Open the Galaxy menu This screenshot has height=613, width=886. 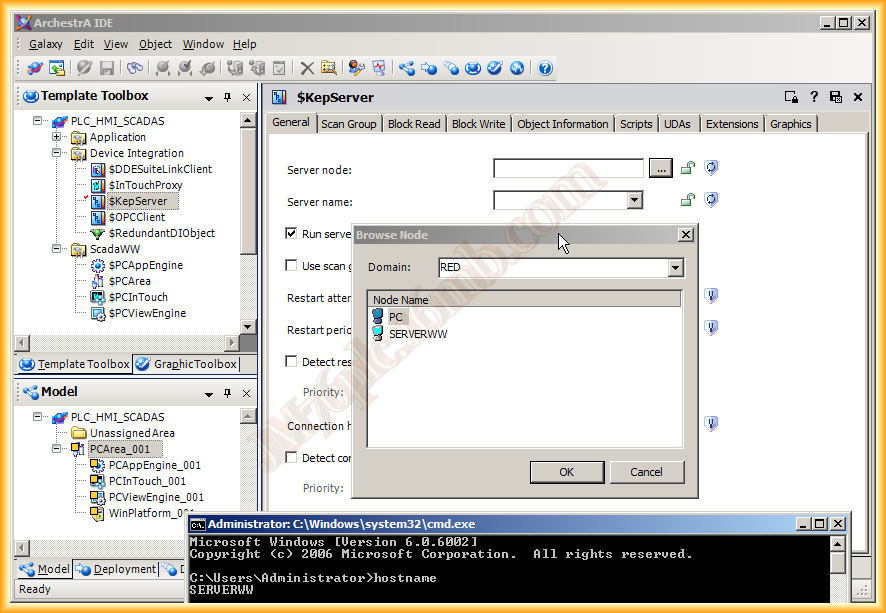(45, 44)
